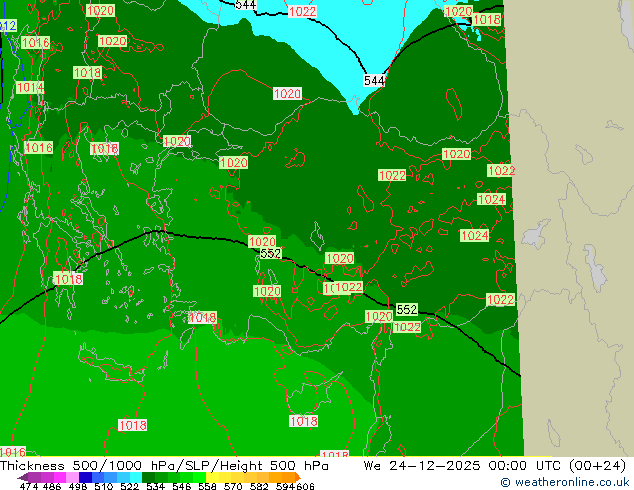Click the 606 legend value

[305, 486]
